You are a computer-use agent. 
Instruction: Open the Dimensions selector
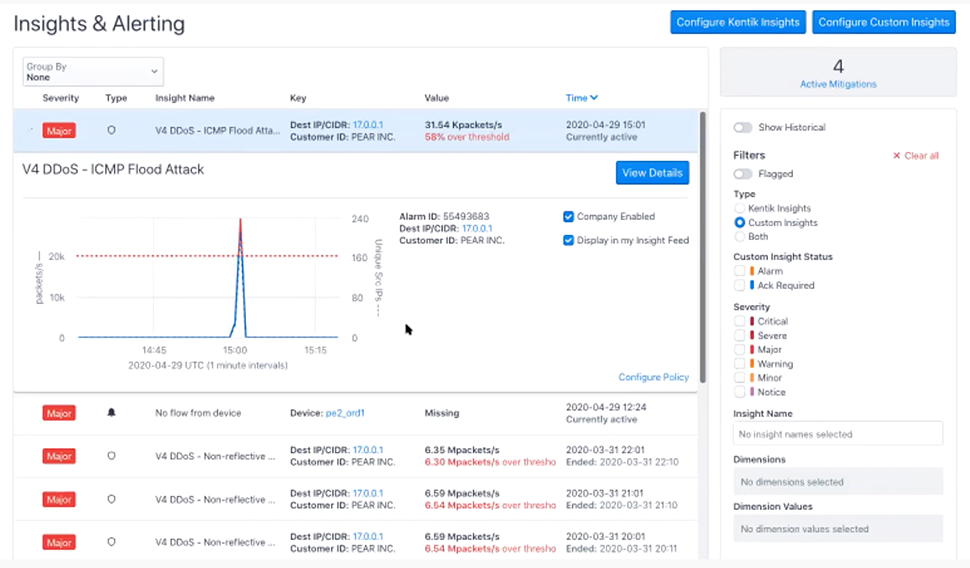click(838, 481)
